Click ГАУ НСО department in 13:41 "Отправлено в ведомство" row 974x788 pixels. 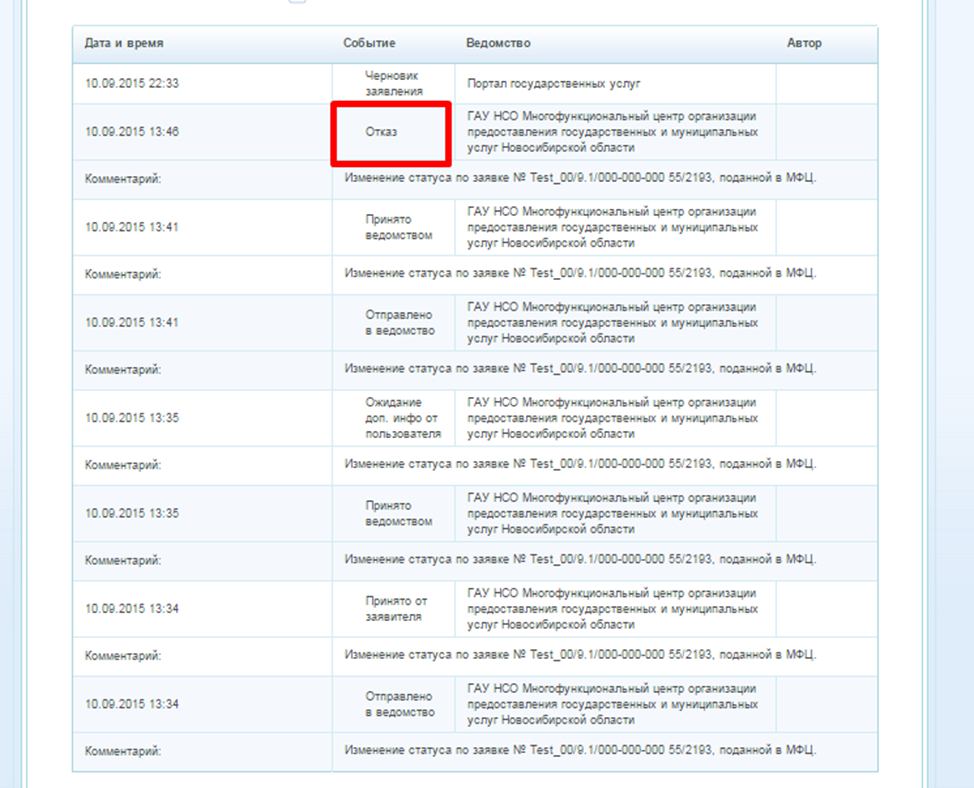tap(612, 323)
